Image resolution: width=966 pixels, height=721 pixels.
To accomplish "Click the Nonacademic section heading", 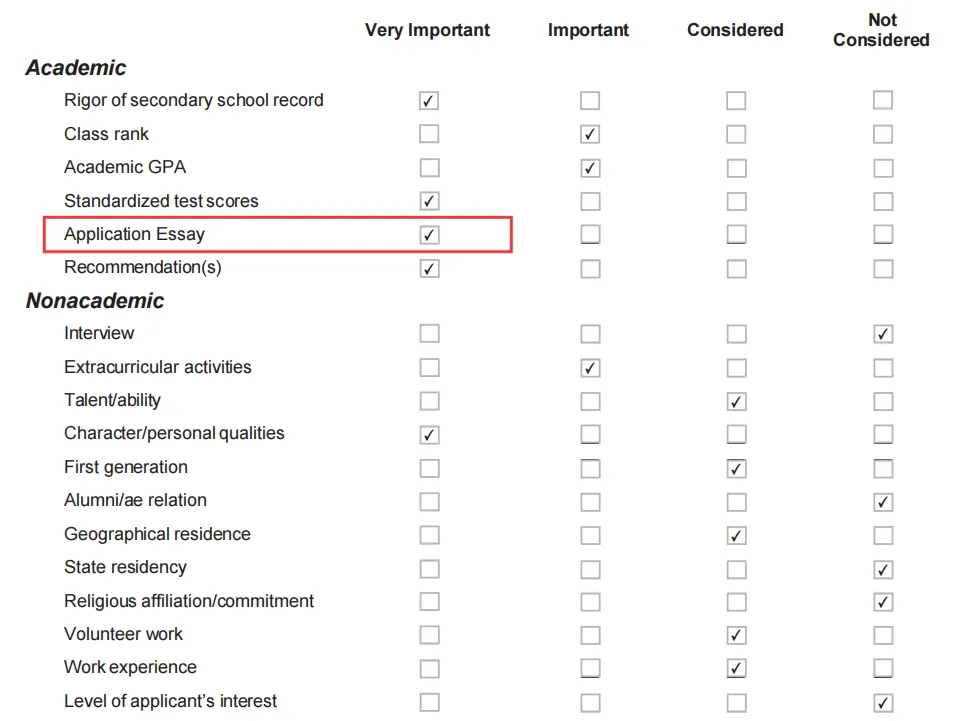I will pyautogui.click(x=95, y=300).
